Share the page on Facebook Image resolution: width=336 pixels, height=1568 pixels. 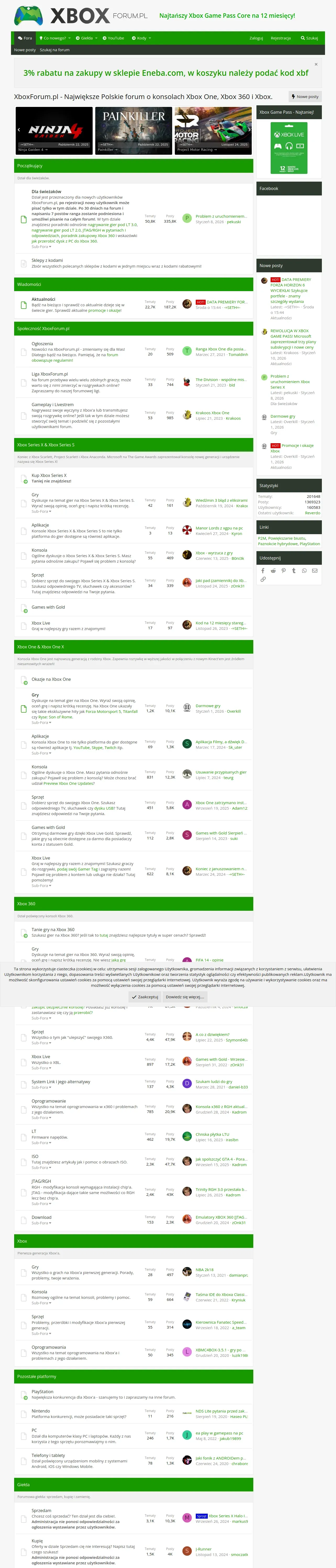[263, 570]
